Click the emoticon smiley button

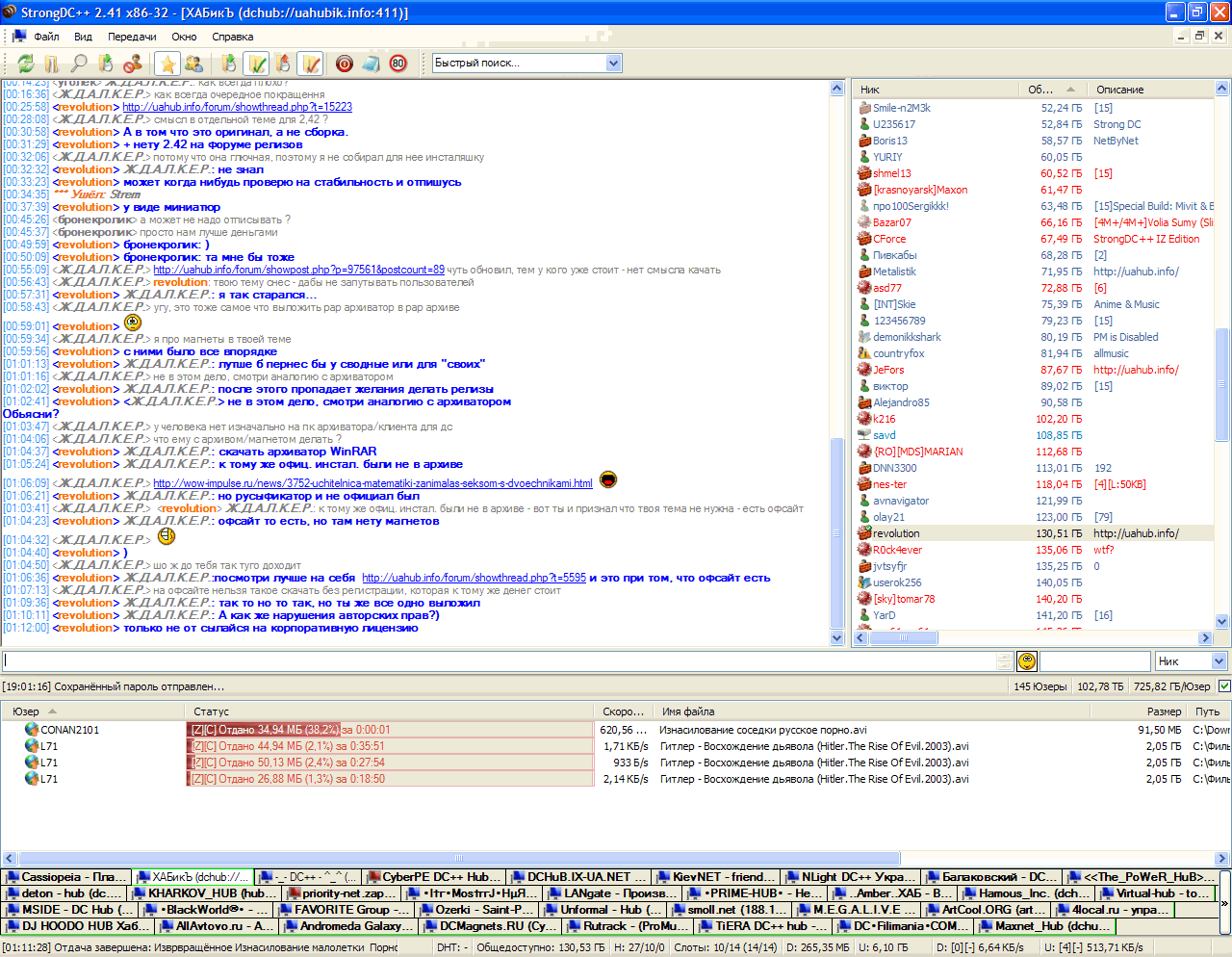[x=1027, y=661]
